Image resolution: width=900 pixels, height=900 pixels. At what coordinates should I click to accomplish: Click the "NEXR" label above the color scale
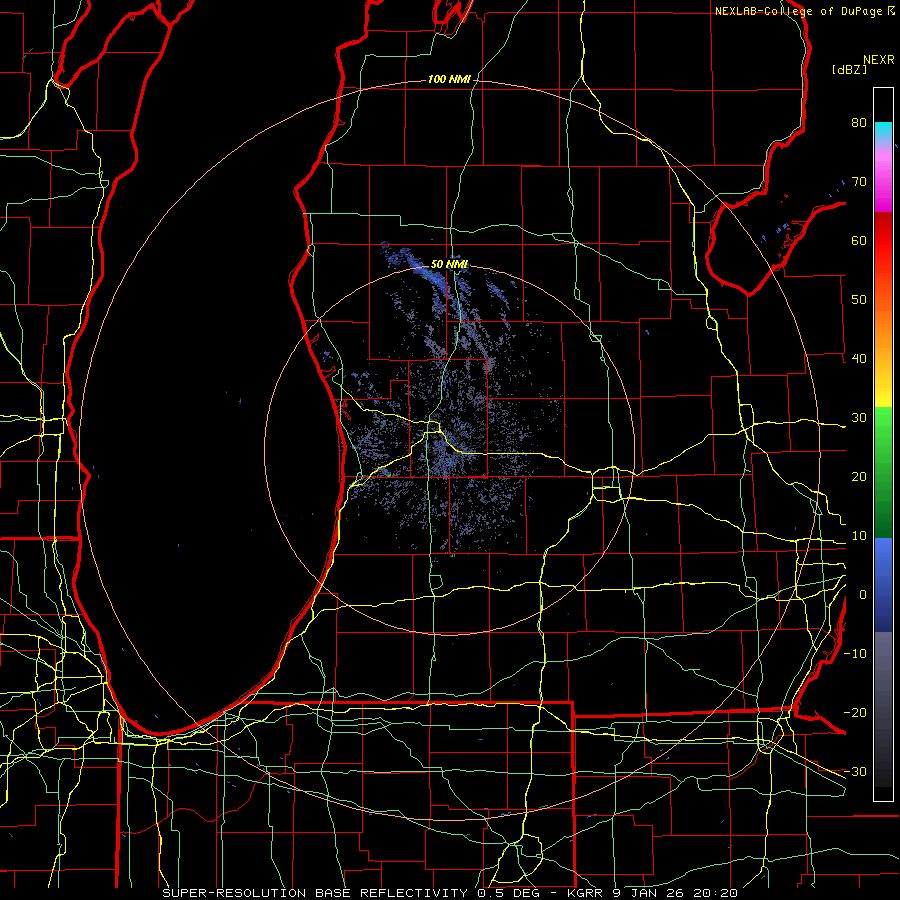pyautogui.click(x=878, y=60)
